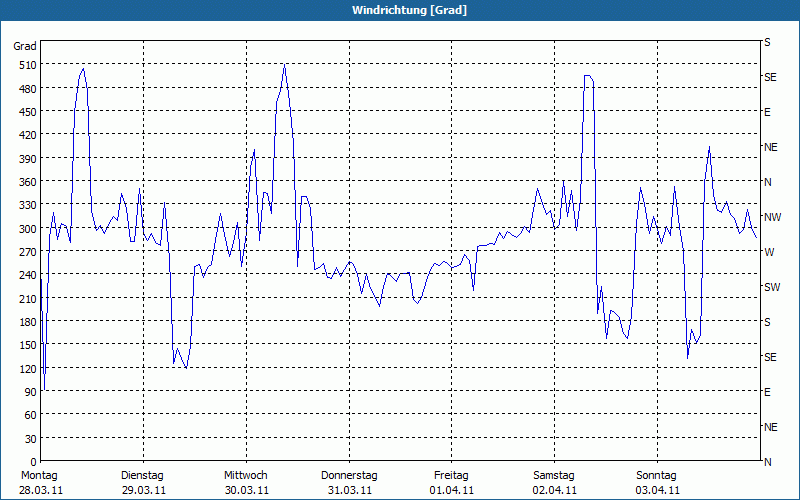Click the W compass label on right axis

769,252
